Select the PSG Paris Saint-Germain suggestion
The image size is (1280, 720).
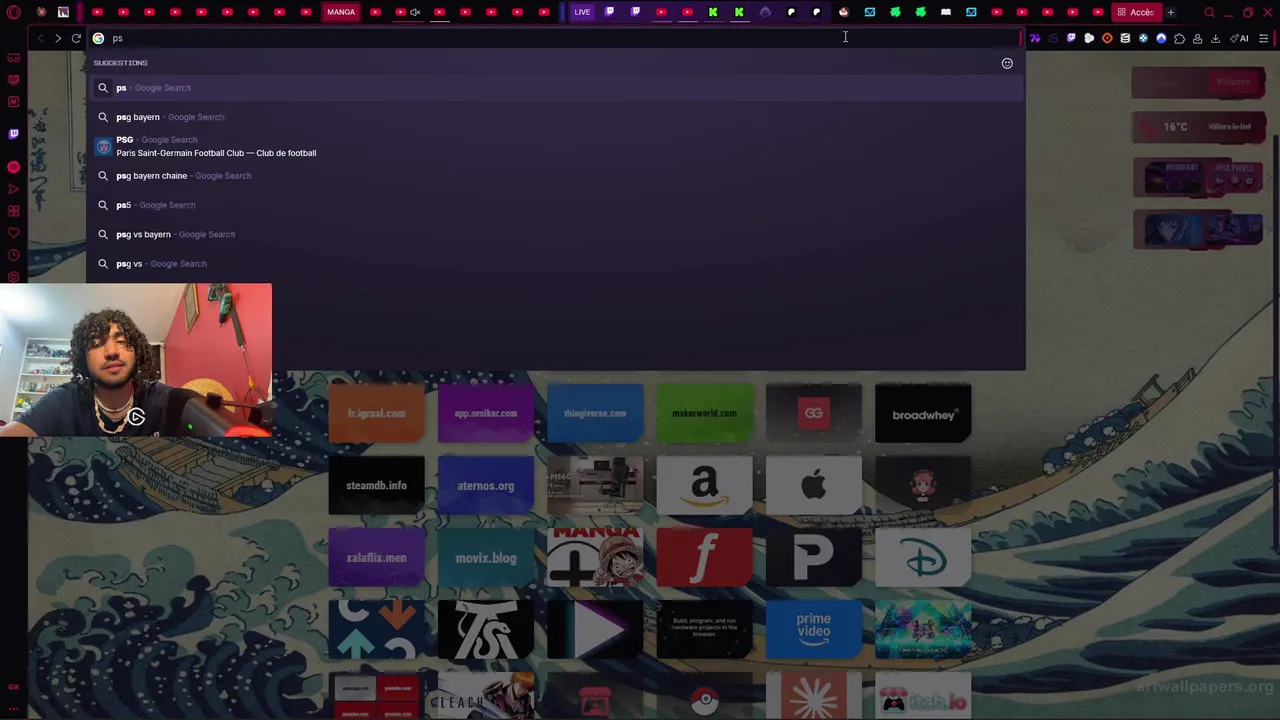pos(555,146)
